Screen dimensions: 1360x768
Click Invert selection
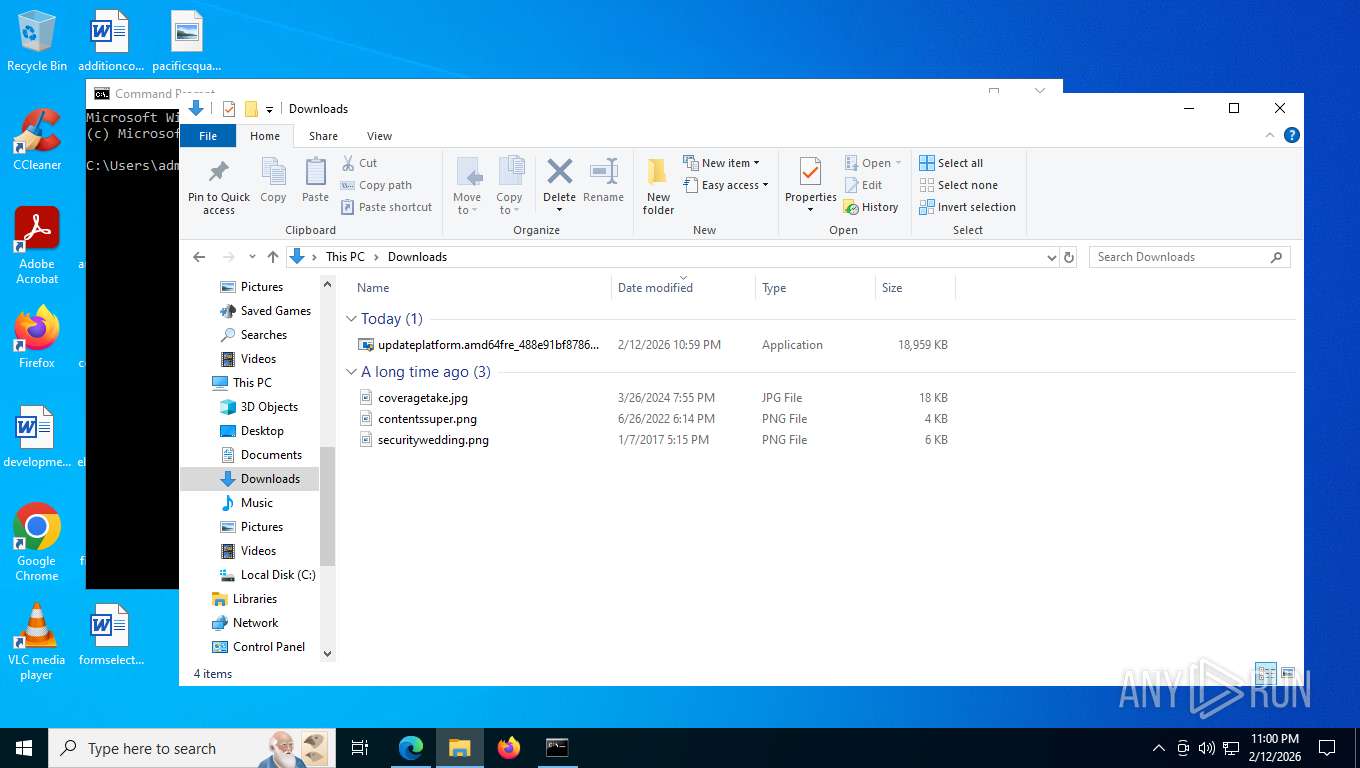coord(967,207)
